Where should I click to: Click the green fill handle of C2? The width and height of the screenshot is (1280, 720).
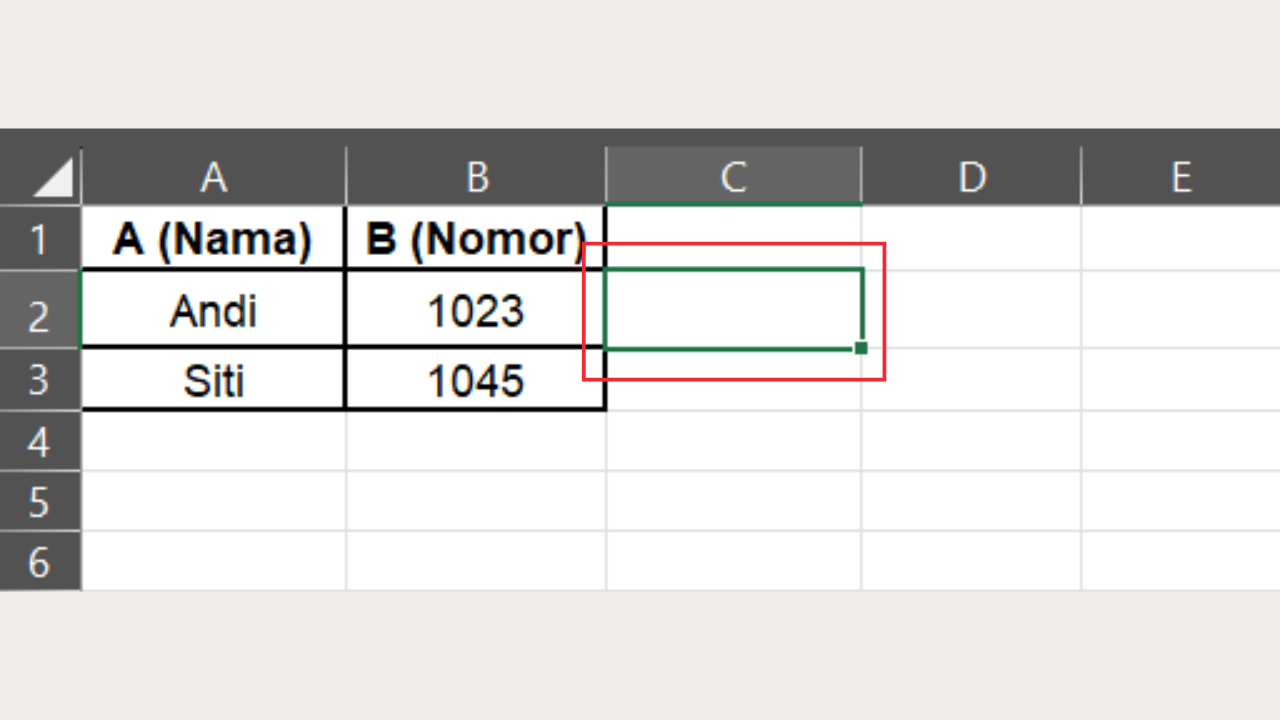[861, 348]
